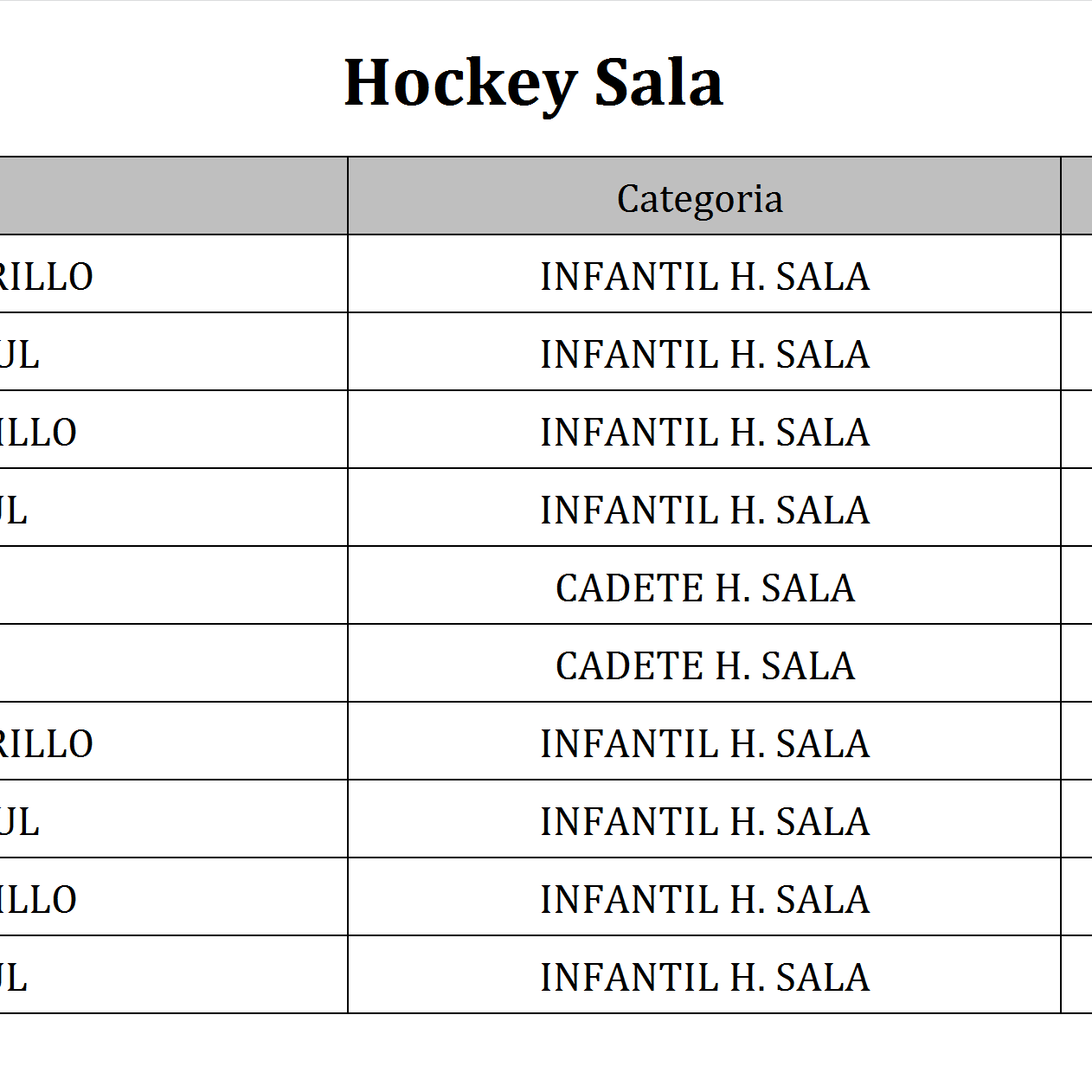Select the second row's INFANTIL H. SALA cell

tap(704, 355)
